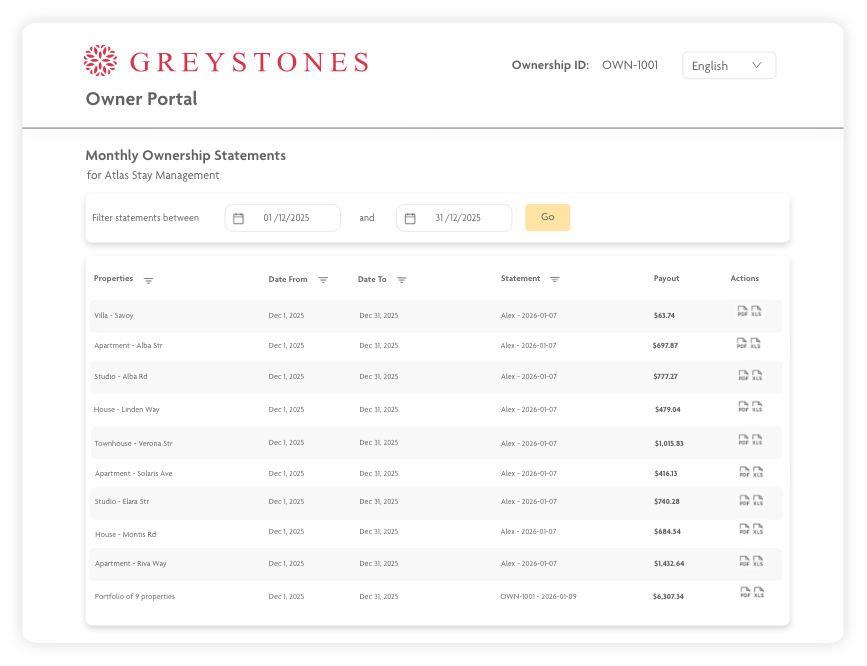Image resolution: width=867 pixels, height=666 pixels.
Task: Download PDF for House - Linden Way
Action: (743, 407)
